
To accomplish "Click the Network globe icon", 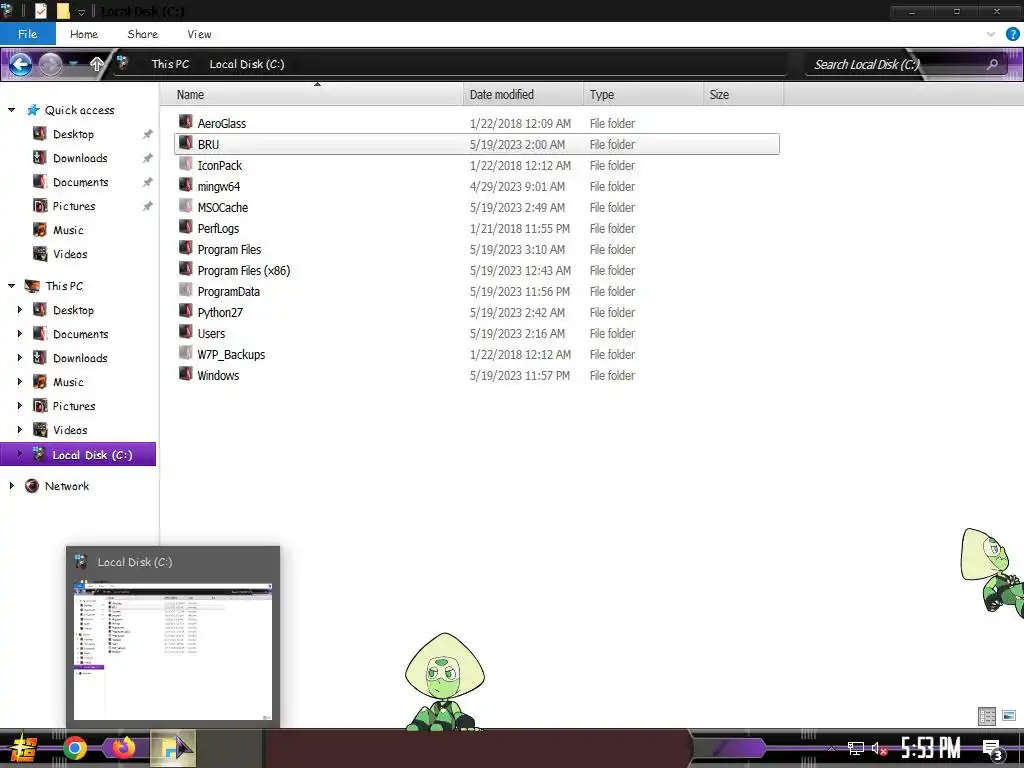I will click(x=31, y=486).
